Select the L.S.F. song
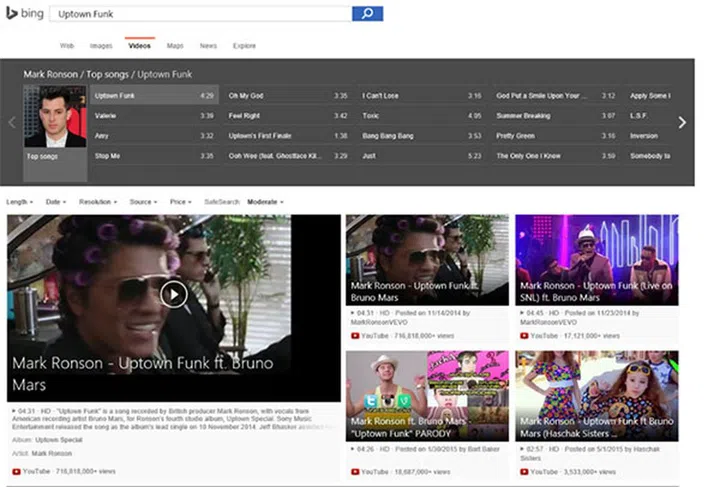720x487 pixels. click(x=650, y=116)
